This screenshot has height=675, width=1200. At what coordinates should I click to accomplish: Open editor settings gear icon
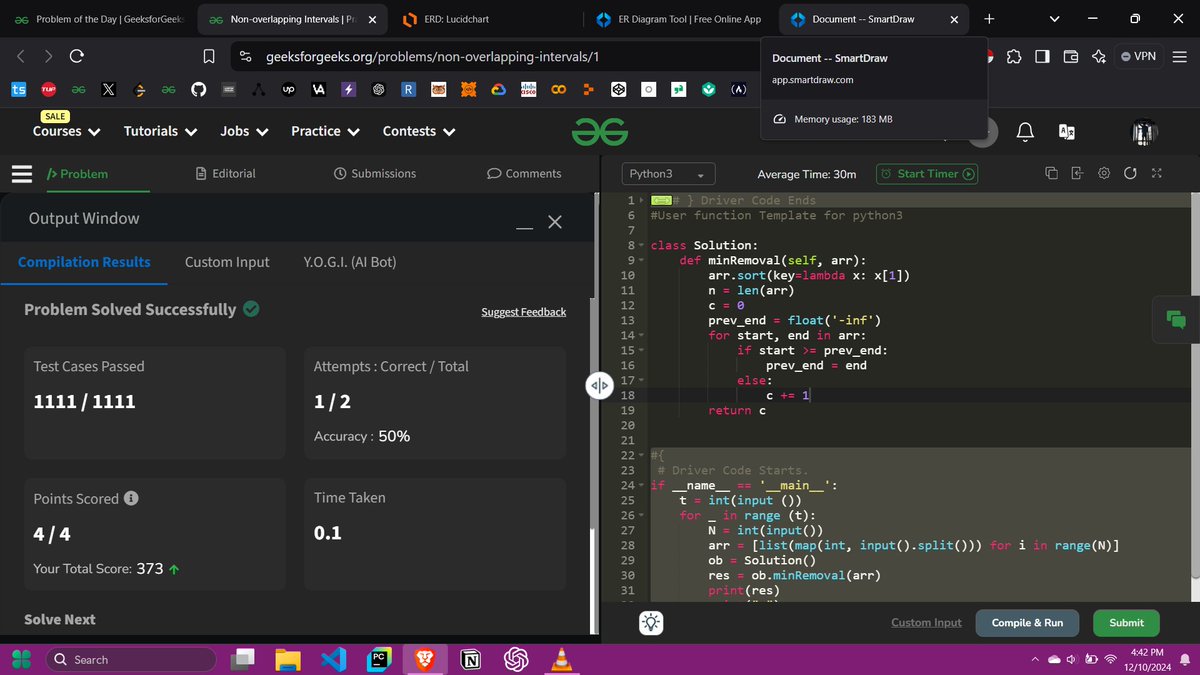1103,173
